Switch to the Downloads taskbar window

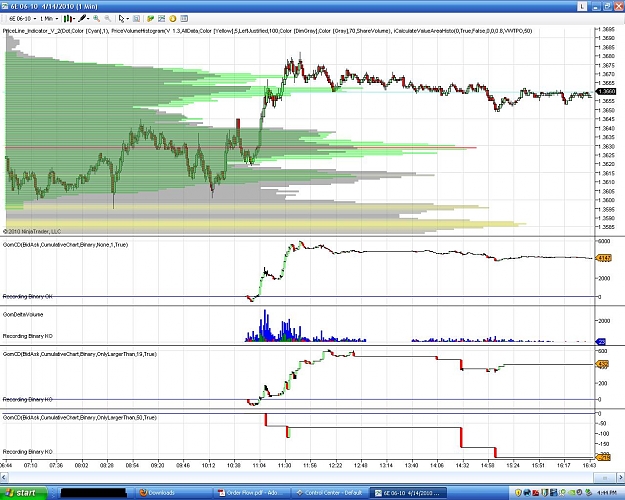(174, 493)
